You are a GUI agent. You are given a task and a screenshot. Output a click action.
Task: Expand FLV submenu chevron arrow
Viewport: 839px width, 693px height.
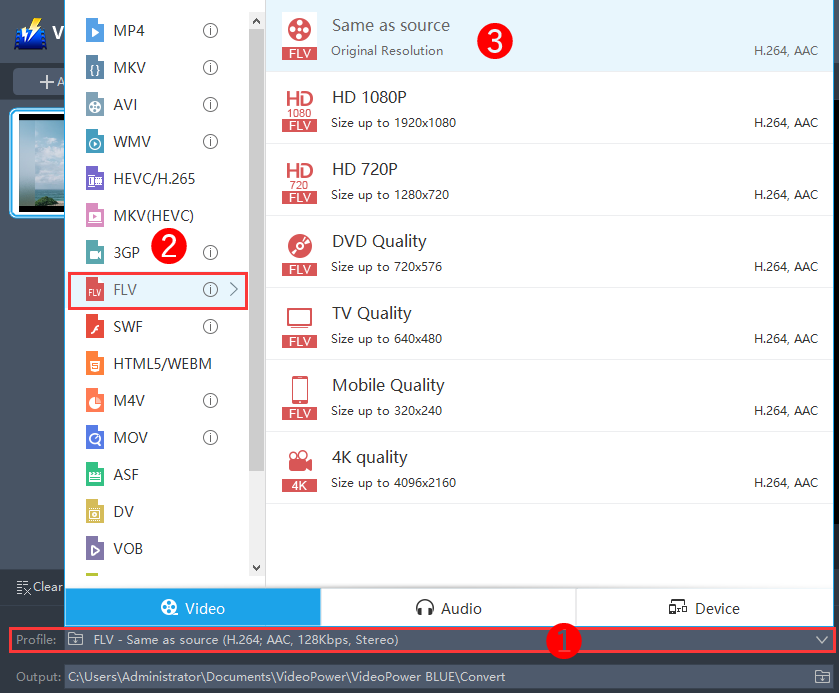tap(234, 290)
